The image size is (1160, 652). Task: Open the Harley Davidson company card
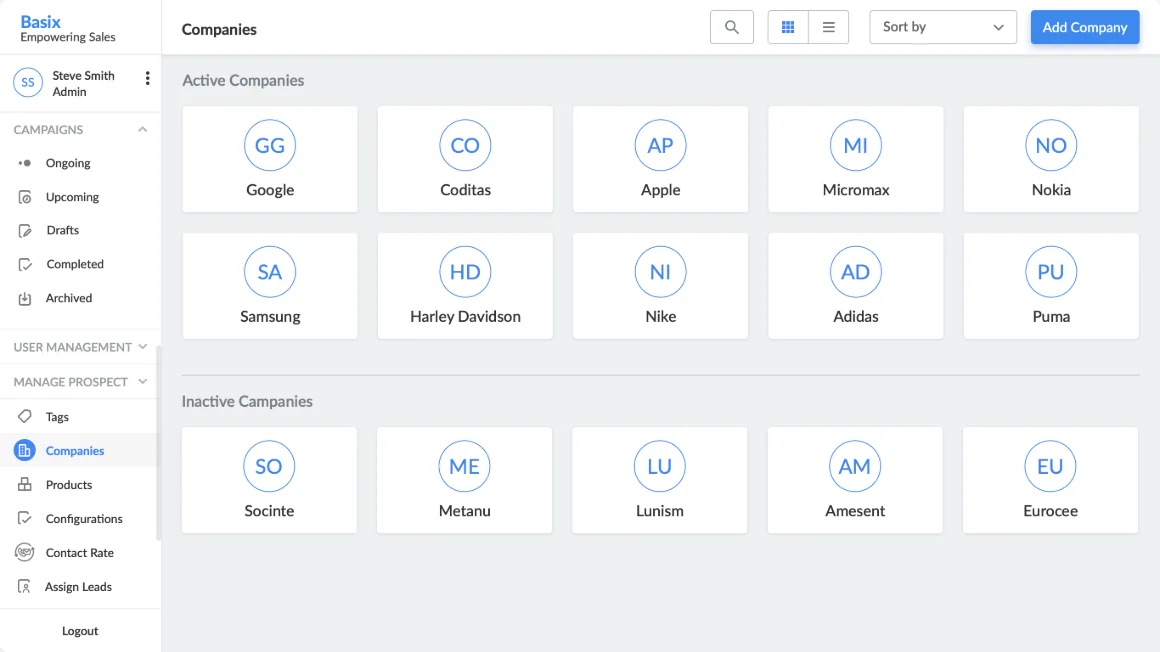(465, 286)
